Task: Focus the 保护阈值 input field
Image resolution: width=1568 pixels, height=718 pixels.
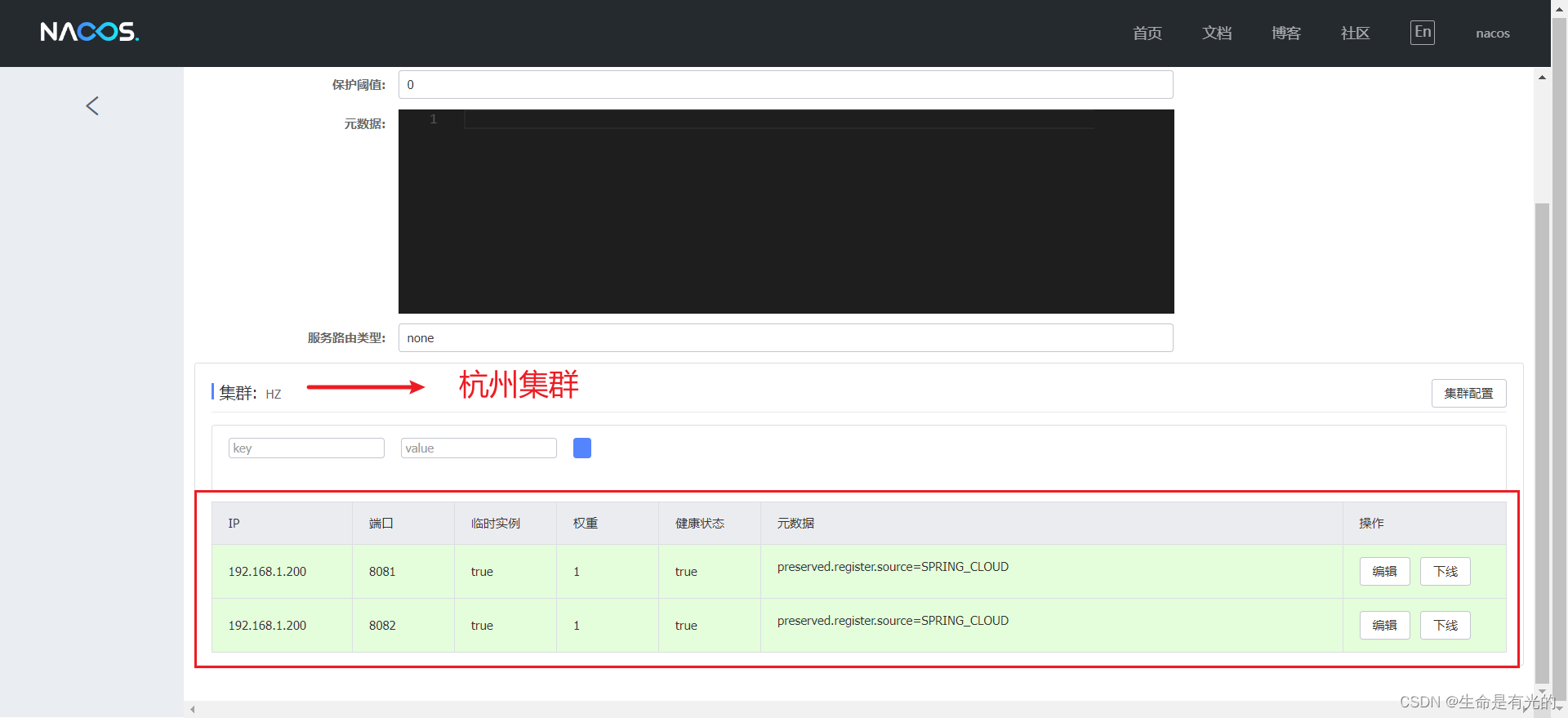Action: tap(786, 85)
